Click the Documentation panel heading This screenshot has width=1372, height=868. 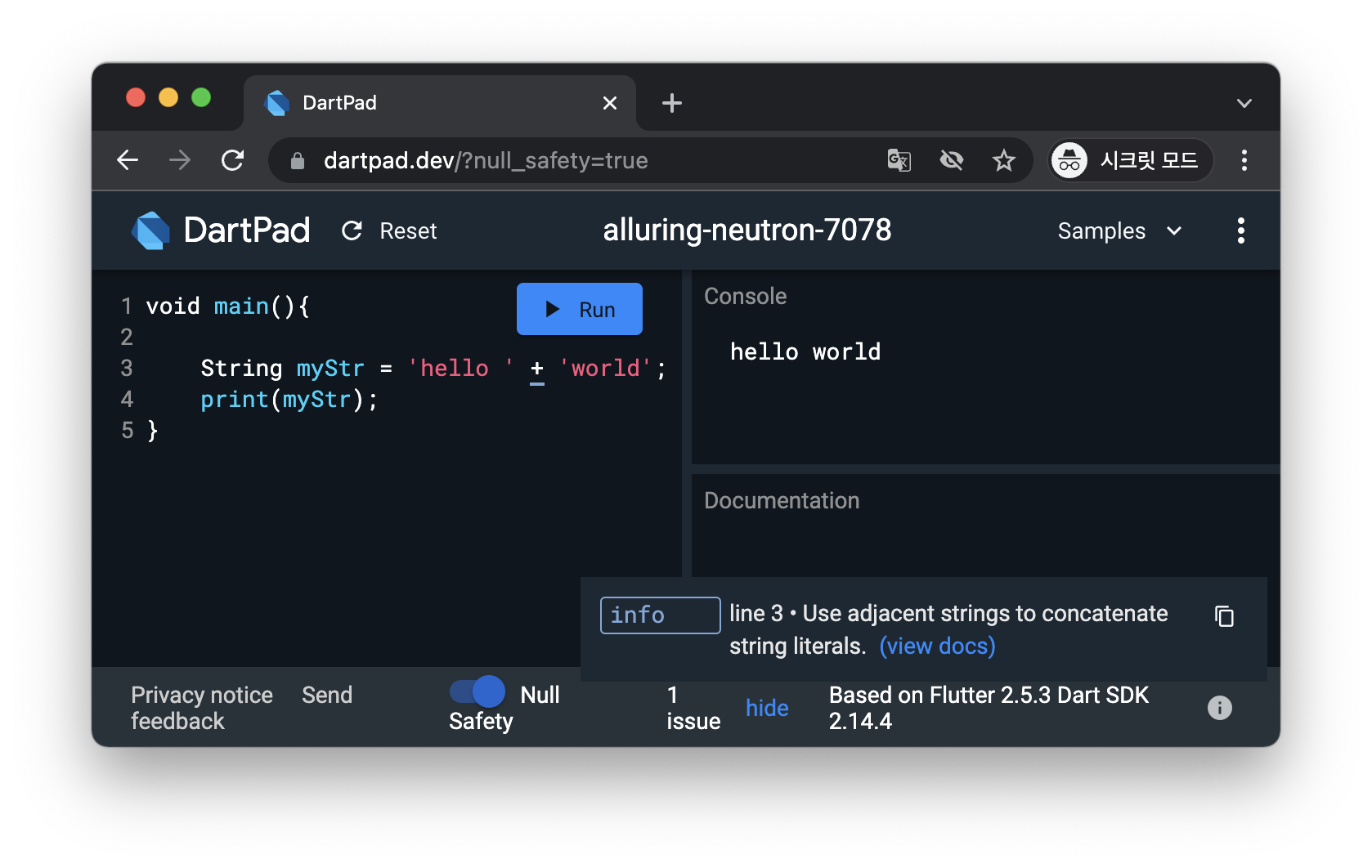point(782,500)
